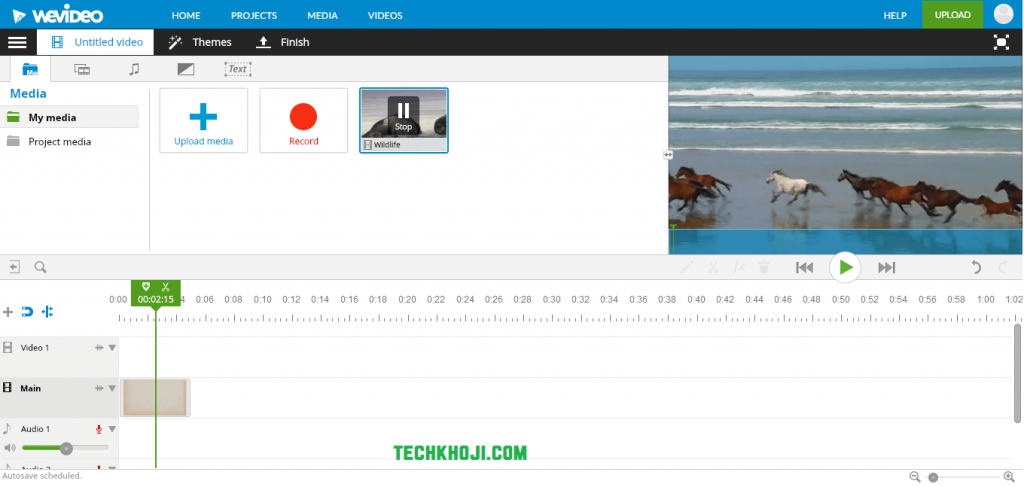The width and height of the screenshot is (1024, 487).
Task: Jump to the start of the timeline
Action: [805, 267]
